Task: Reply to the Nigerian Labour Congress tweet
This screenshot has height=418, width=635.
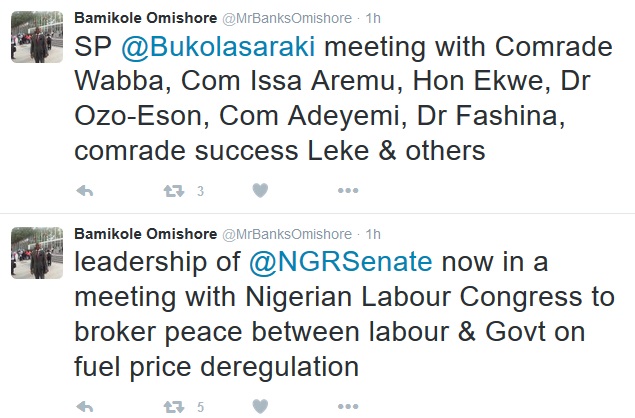Action: (85, 406)
